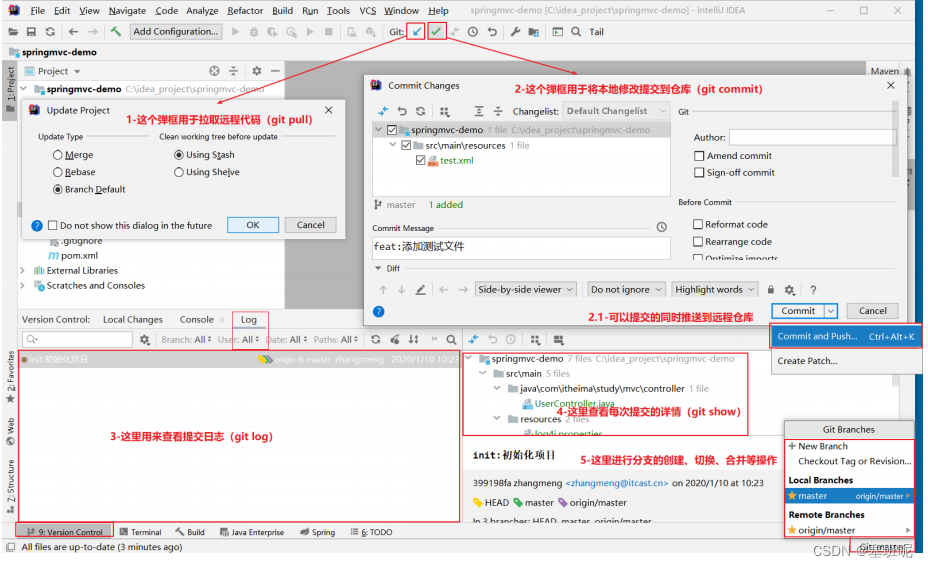Open the Paths: All log filter

click(336, 340)
